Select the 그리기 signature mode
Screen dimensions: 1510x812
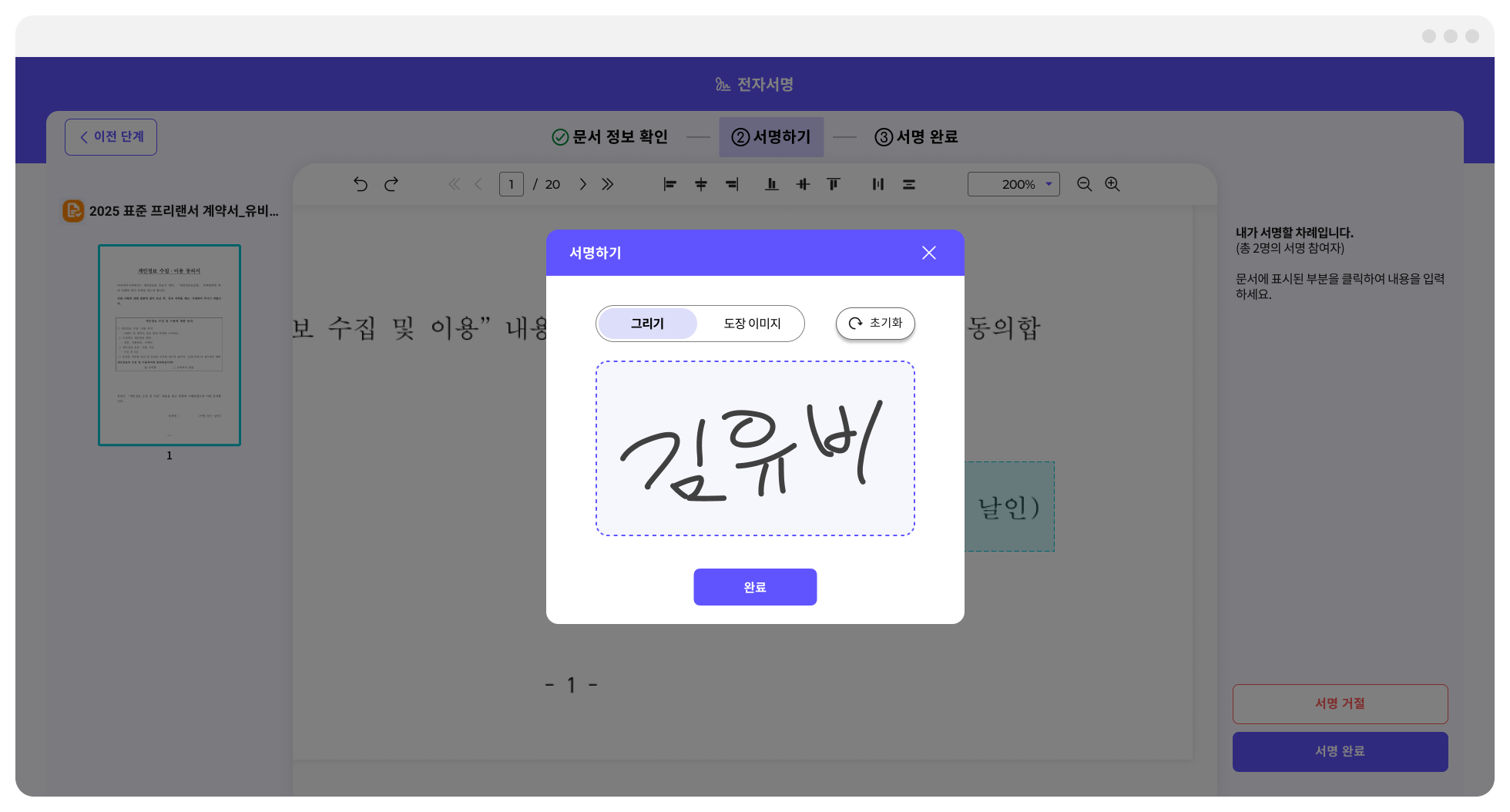point(647,324)
